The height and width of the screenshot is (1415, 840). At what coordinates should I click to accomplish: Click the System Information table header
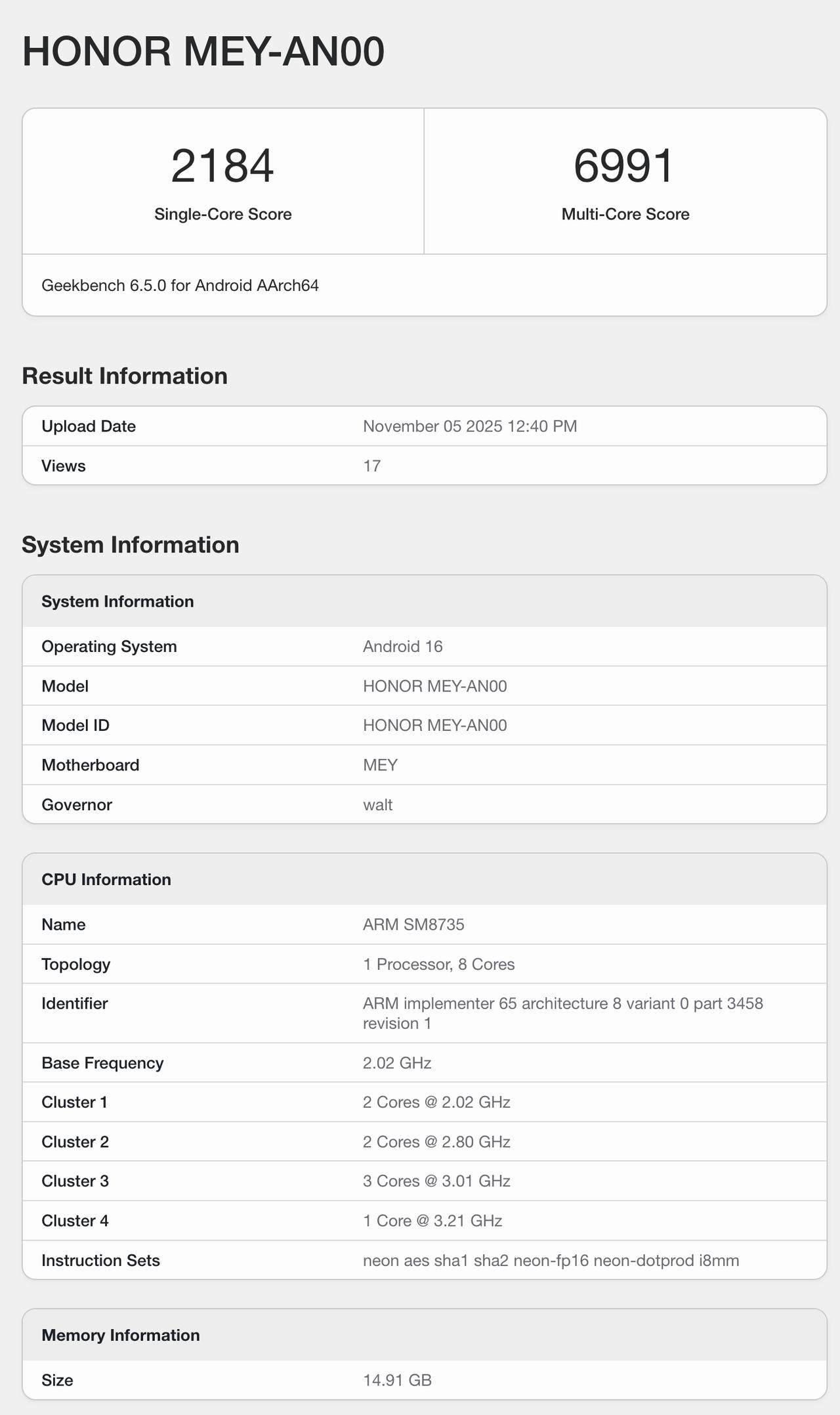(117, 601)
